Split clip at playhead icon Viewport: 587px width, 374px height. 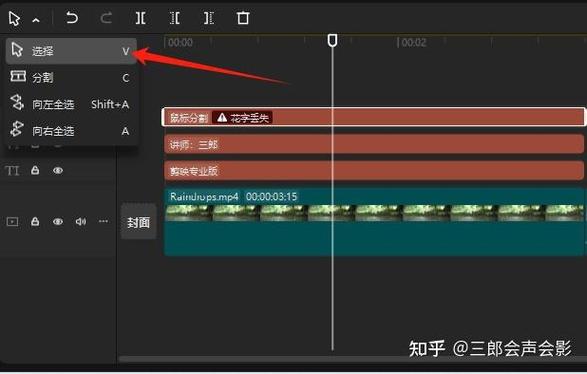[140, 18]
